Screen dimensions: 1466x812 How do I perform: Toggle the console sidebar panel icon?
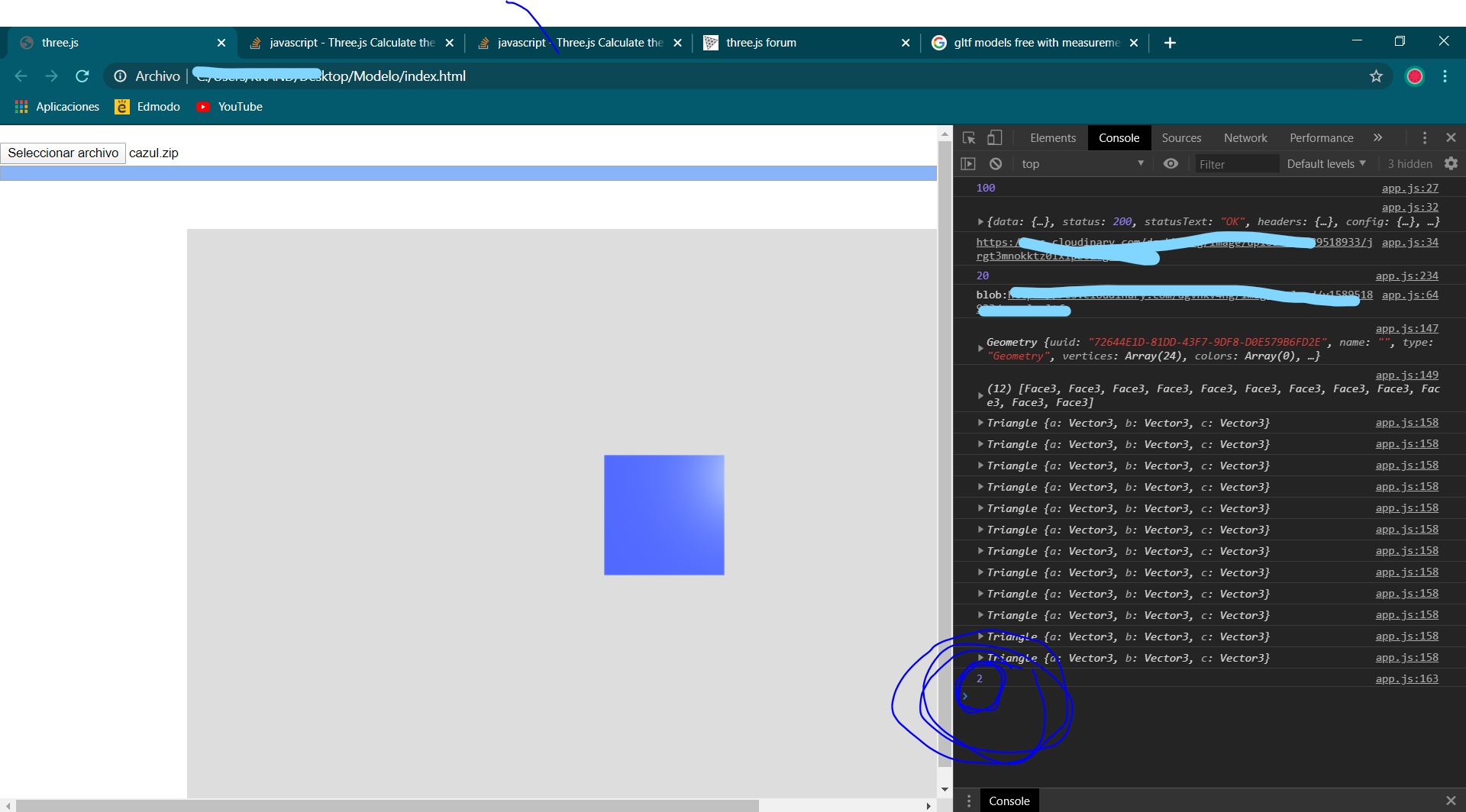click(968, 164)
